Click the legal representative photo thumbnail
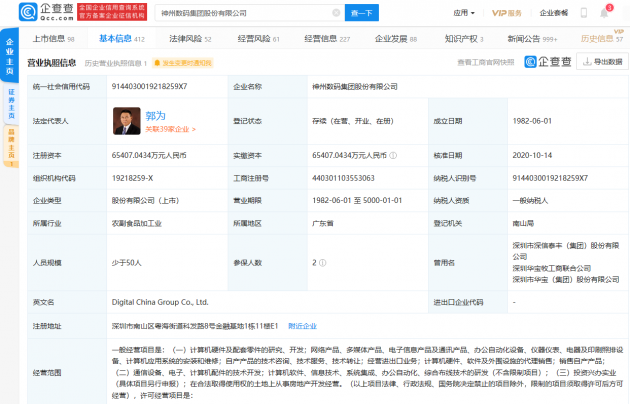Image resolution: width=630 pixels, height=404 pixels. tap(127, 121)
